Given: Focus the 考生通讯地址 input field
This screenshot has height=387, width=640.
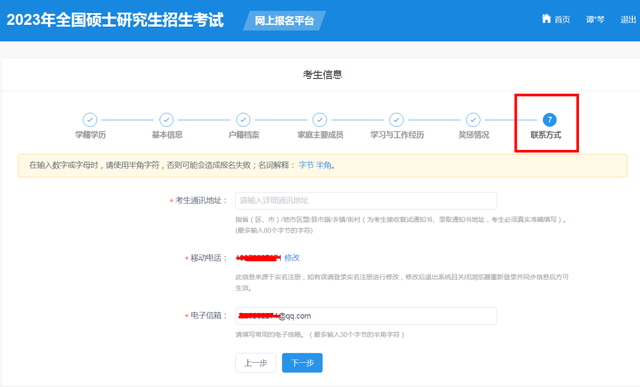Looking at the screenshot, I should [x=366, y=201].
